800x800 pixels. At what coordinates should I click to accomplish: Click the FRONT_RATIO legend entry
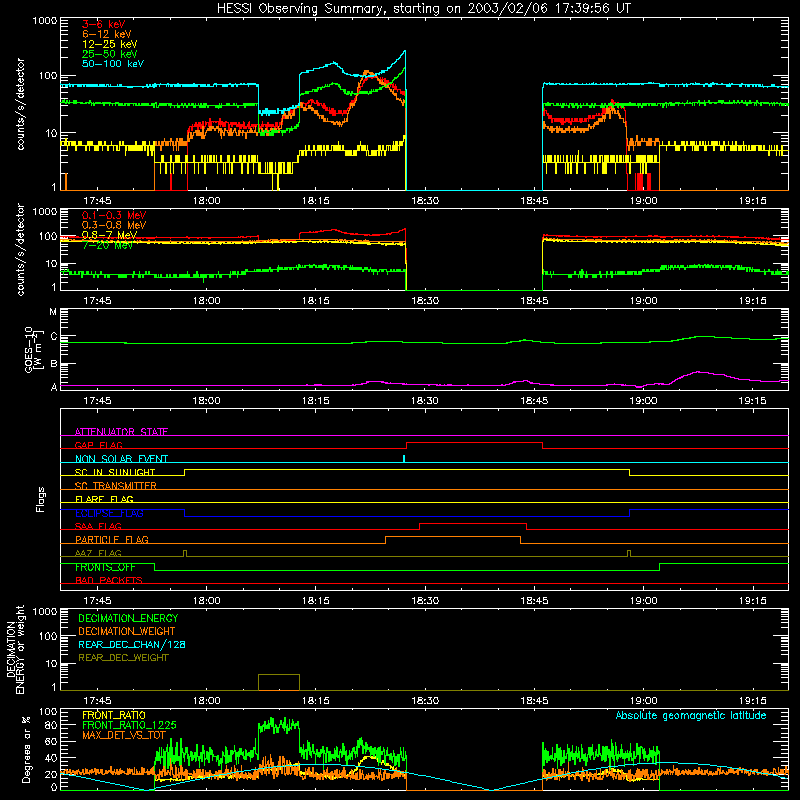tap(114, 715)
